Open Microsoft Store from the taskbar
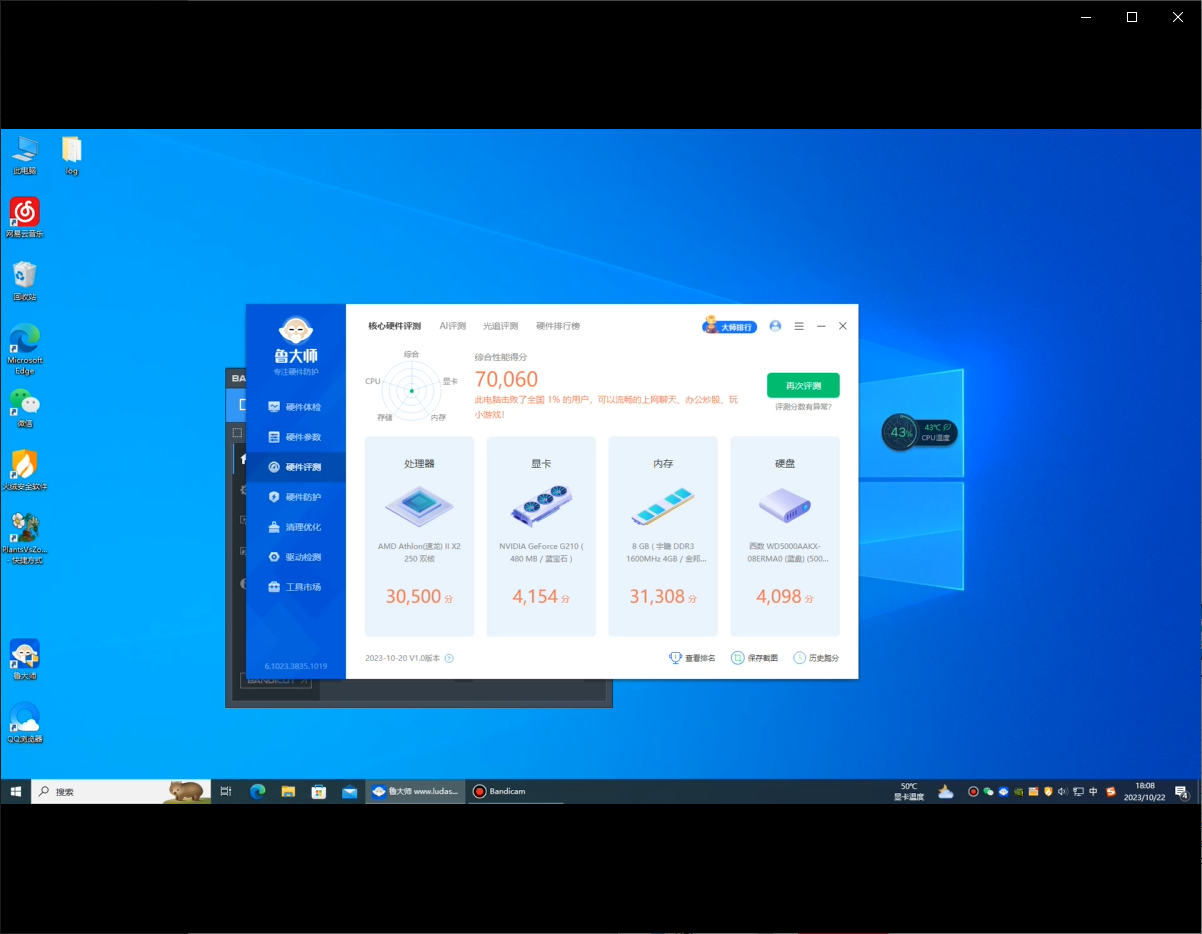 [319, 791]
